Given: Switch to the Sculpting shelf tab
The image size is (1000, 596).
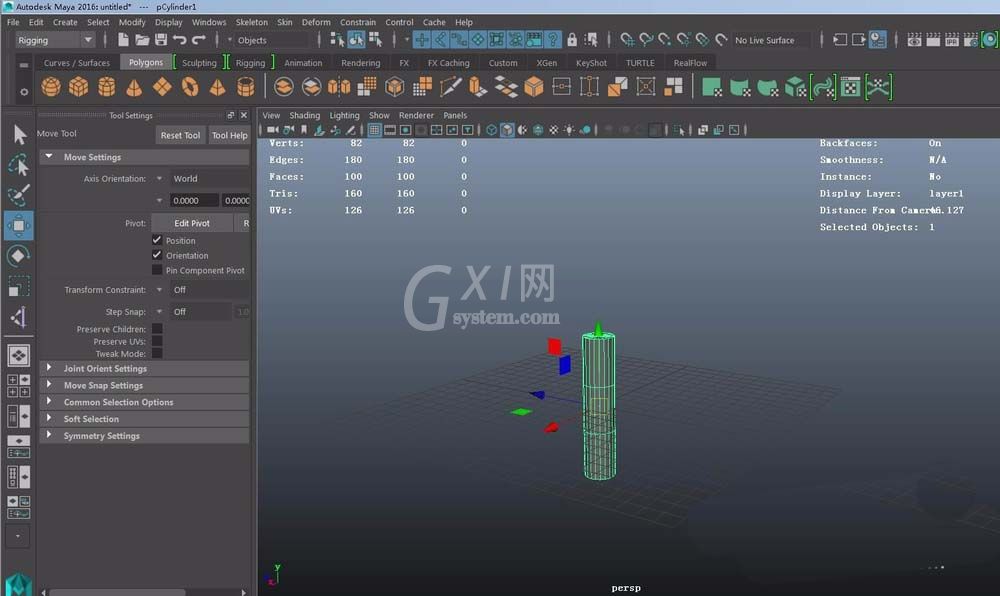Looking at the screenshot, I should pyautogui.click(x=199, y=62).
